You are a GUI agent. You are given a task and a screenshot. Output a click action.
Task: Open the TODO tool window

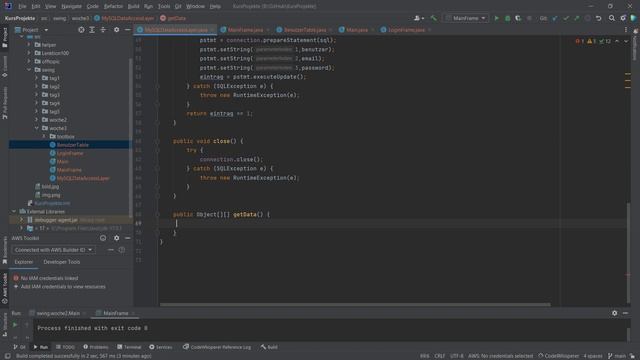click(65, 347)
